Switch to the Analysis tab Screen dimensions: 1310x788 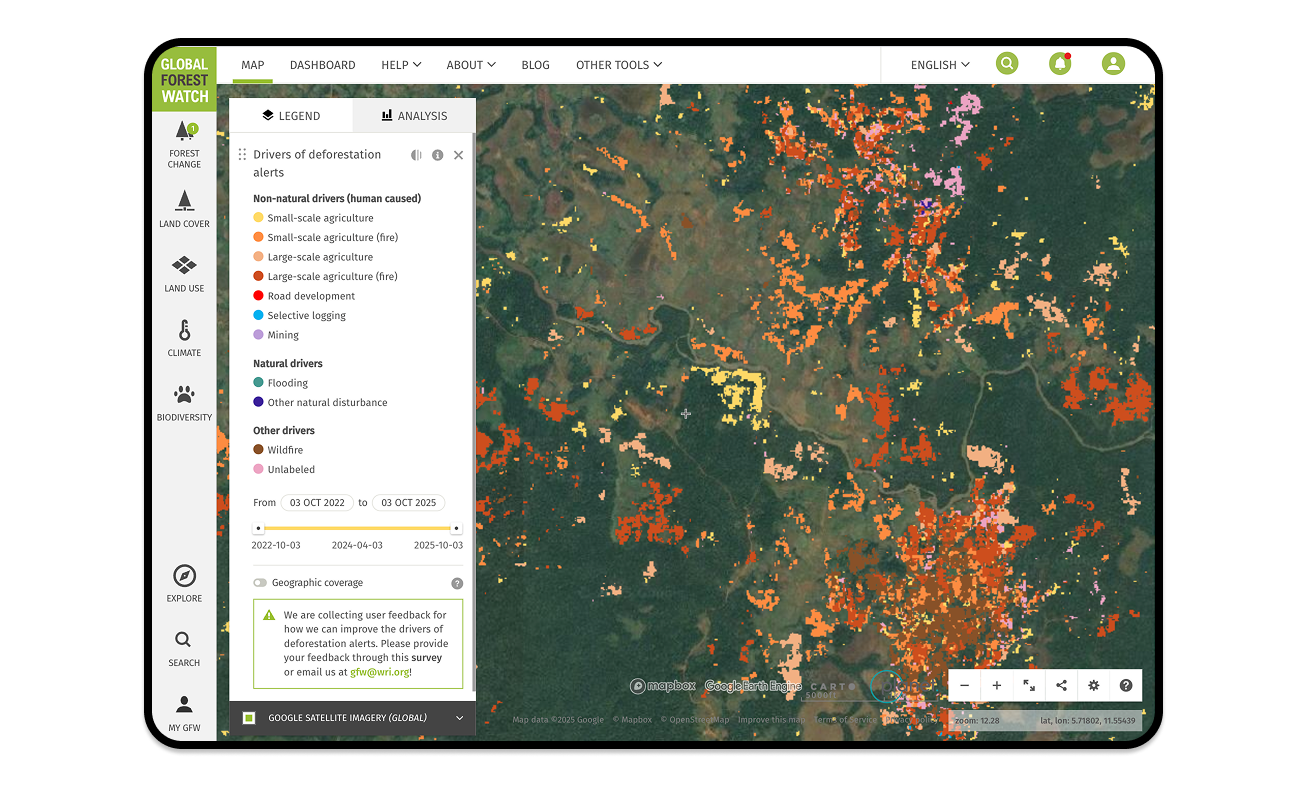pos(414,116)
